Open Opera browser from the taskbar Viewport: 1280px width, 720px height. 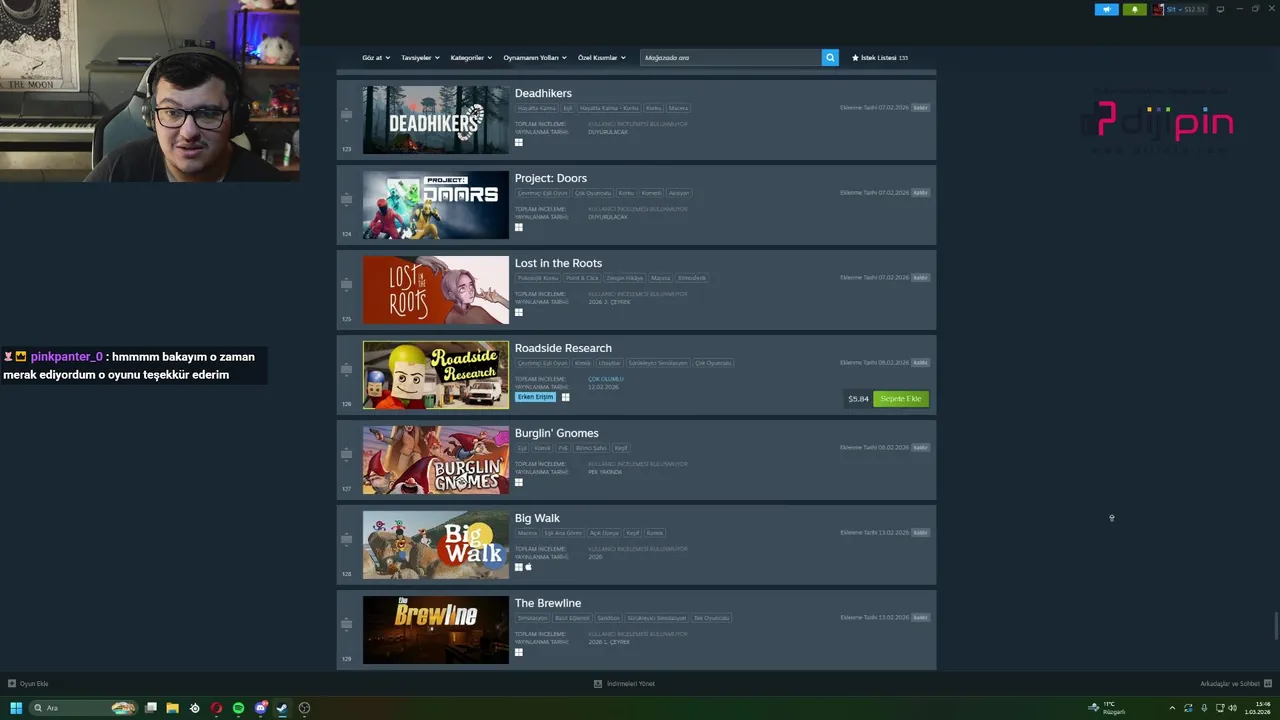(216, 708)
